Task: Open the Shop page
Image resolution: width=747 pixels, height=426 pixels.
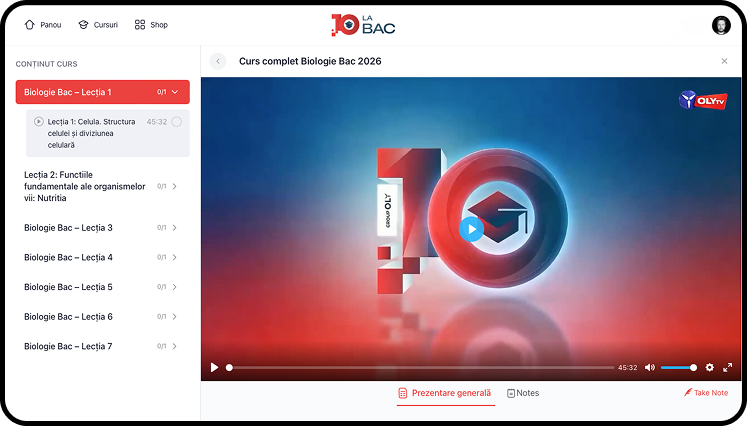Action: 152,25
